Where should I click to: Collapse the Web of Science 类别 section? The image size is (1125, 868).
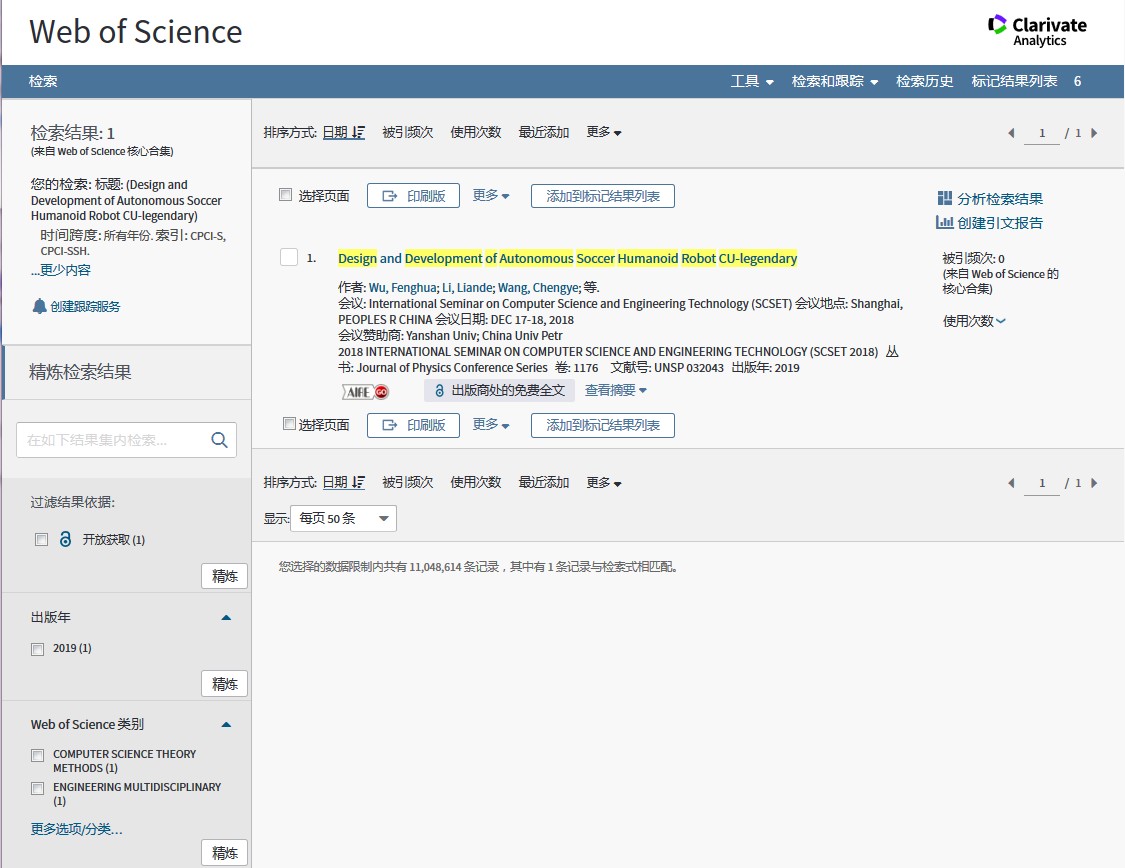[x=226, y=725]
